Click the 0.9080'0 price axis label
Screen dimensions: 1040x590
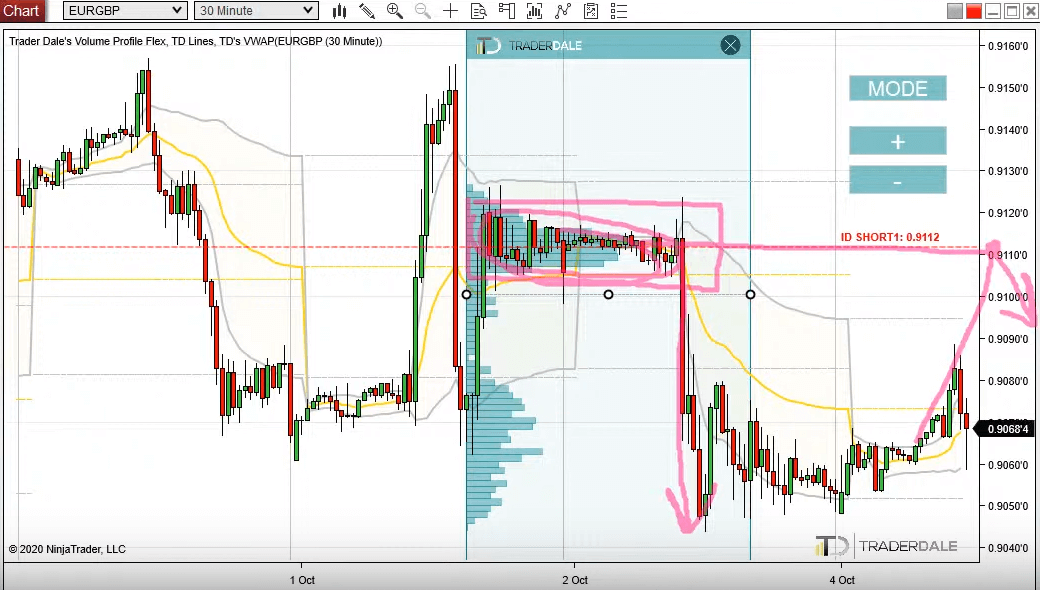tap(1008, 381)
